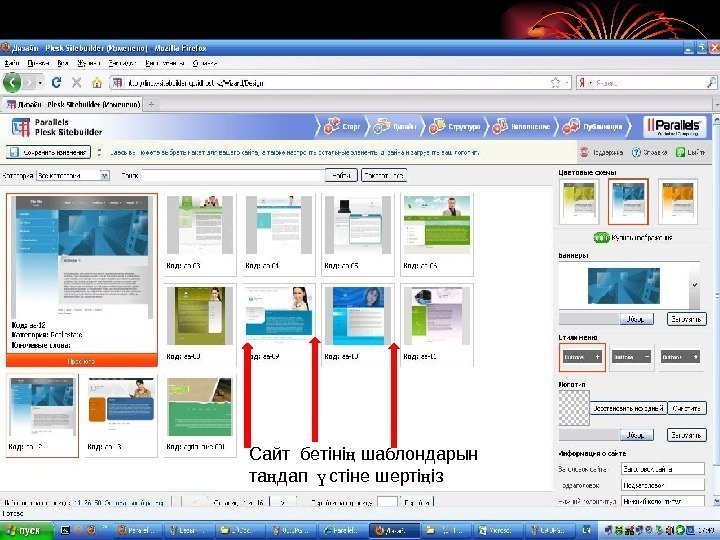Image resolution: width=720 pixels, height=540 pixels.
Task: Click the search magnifier icon in Yandex box
Action: [x=711, y=83]
